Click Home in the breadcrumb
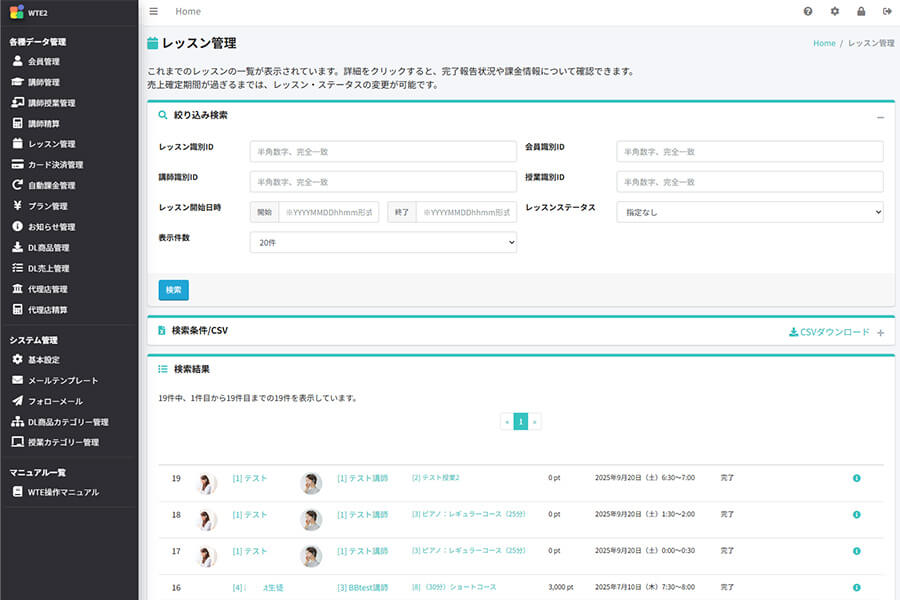The width and height of the screenshot is (900, 600). click(824, 44)
